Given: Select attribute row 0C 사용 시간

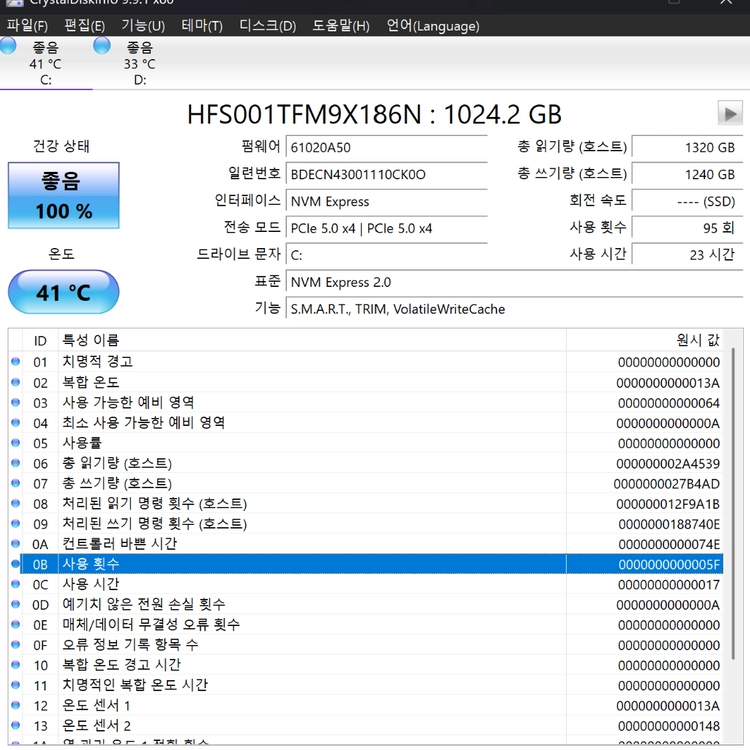Looking at the screenshot, I should [366, 585].
